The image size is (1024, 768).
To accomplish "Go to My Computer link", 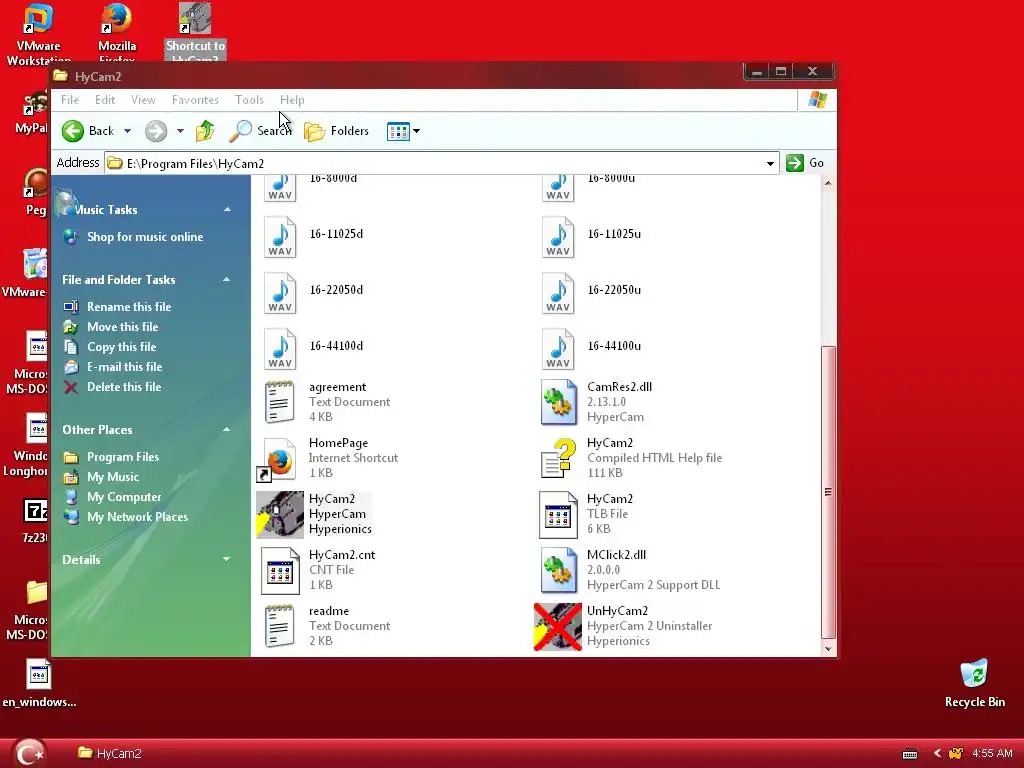I will [x=124, y=497].
